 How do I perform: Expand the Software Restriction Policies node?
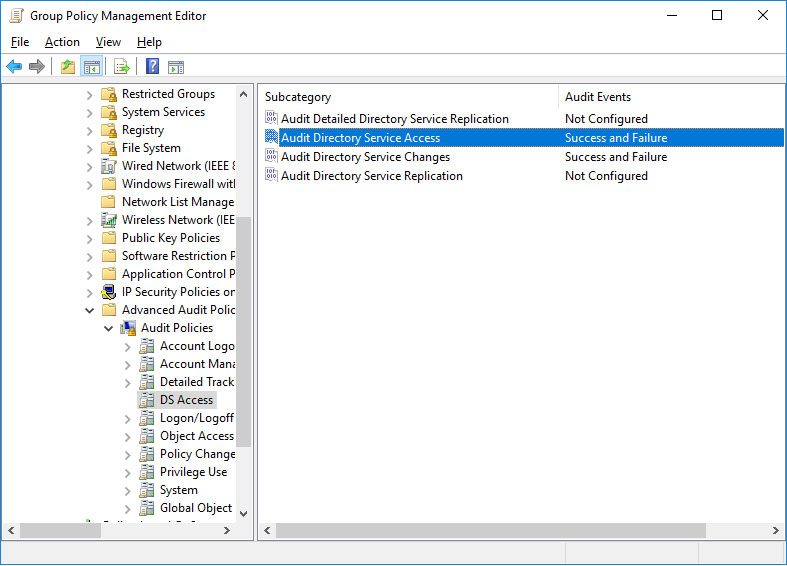(89, 257)
